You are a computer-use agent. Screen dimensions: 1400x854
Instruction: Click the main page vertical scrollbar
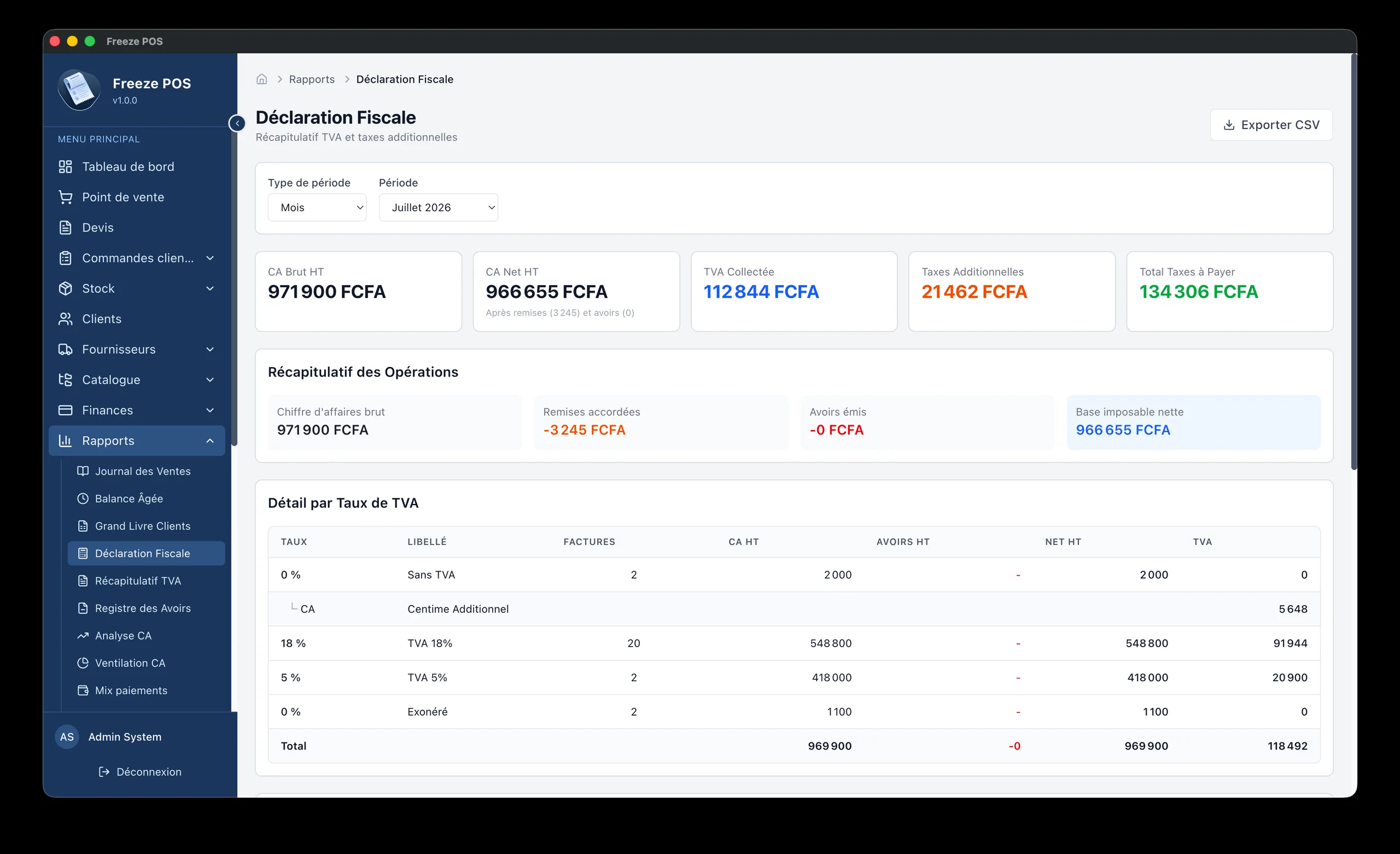point(1354,262)
